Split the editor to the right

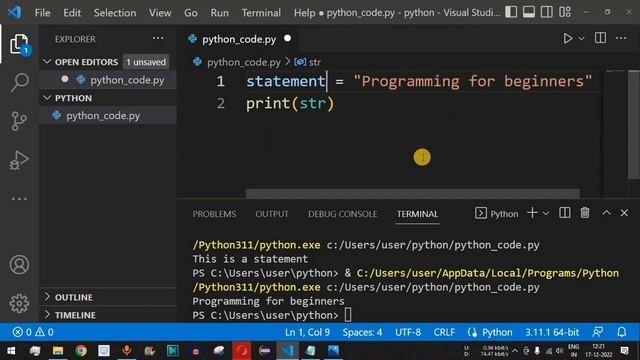point(600,38)
